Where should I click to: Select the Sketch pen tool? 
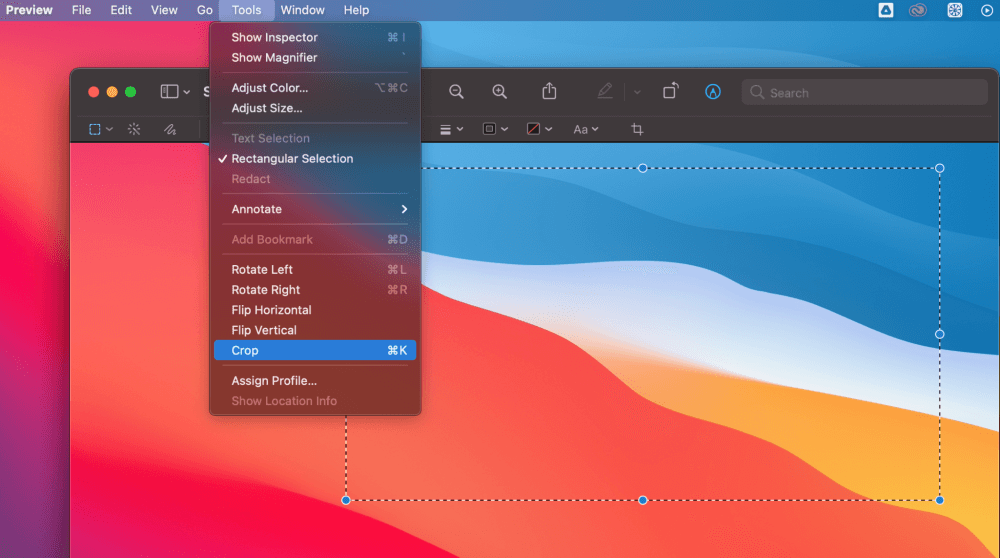click(x=170, y=129)
